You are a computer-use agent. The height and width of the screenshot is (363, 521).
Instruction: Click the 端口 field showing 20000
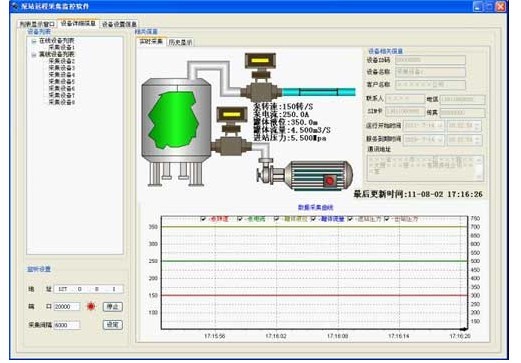(67, 307)
